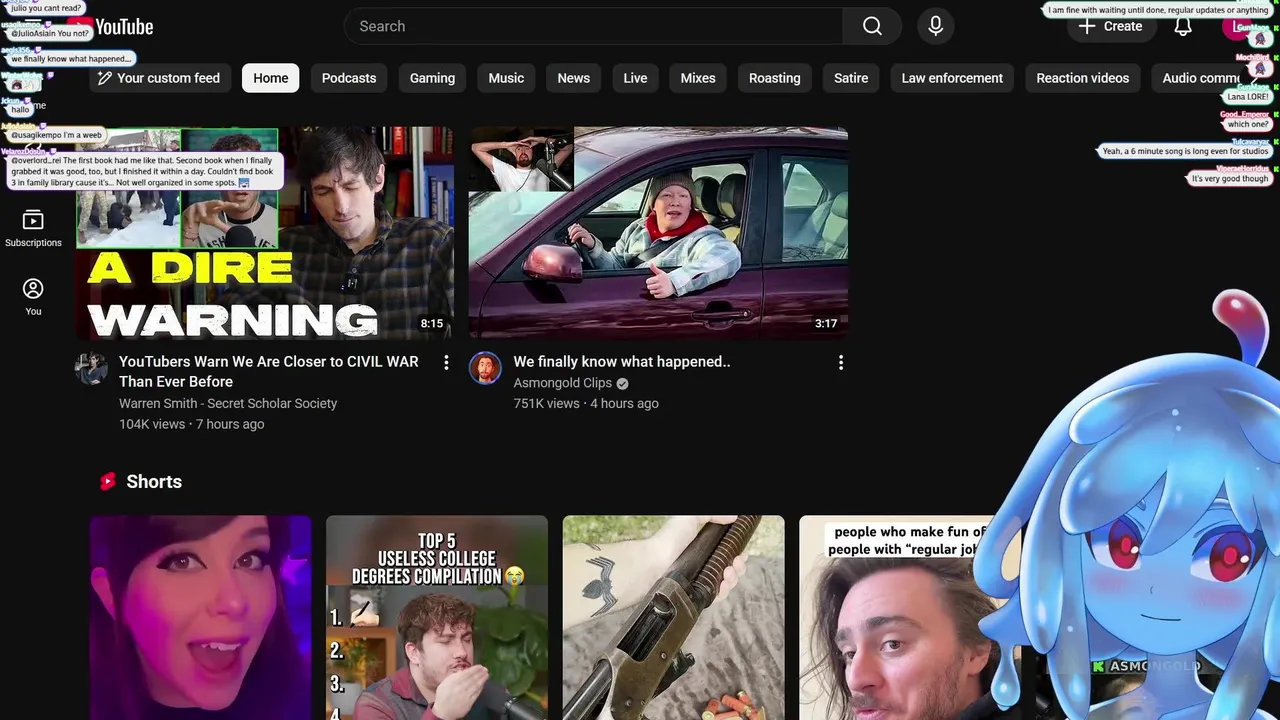Select the Live filter chip

[x=635, y=78]
